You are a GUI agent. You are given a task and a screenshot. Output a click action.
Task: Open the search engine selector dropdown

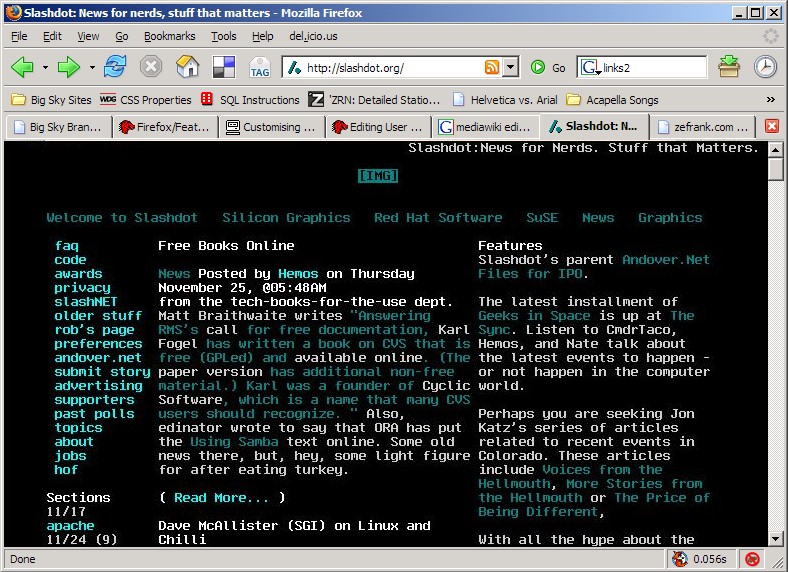click(x=590, y=67)
